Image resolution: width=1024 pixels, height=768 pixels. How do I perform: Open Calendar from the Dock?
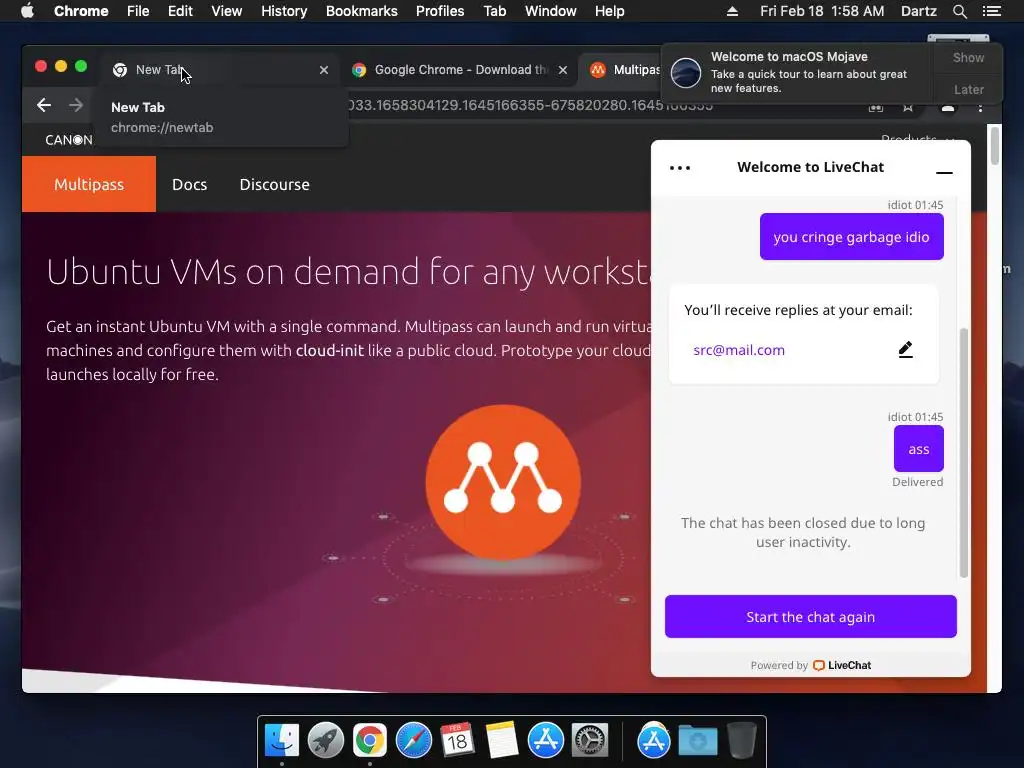(457, 741)
